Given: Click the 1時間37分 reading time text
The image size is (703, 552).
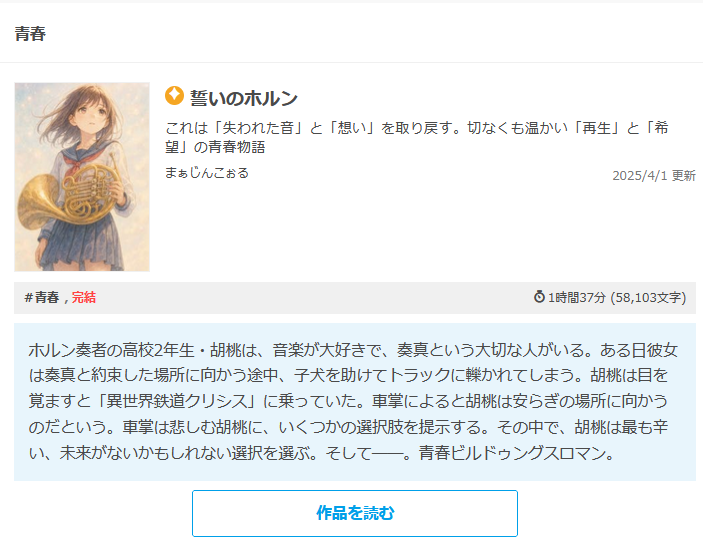Looking at the screenshot, I should pyautogui.click(x=577, y=297).
